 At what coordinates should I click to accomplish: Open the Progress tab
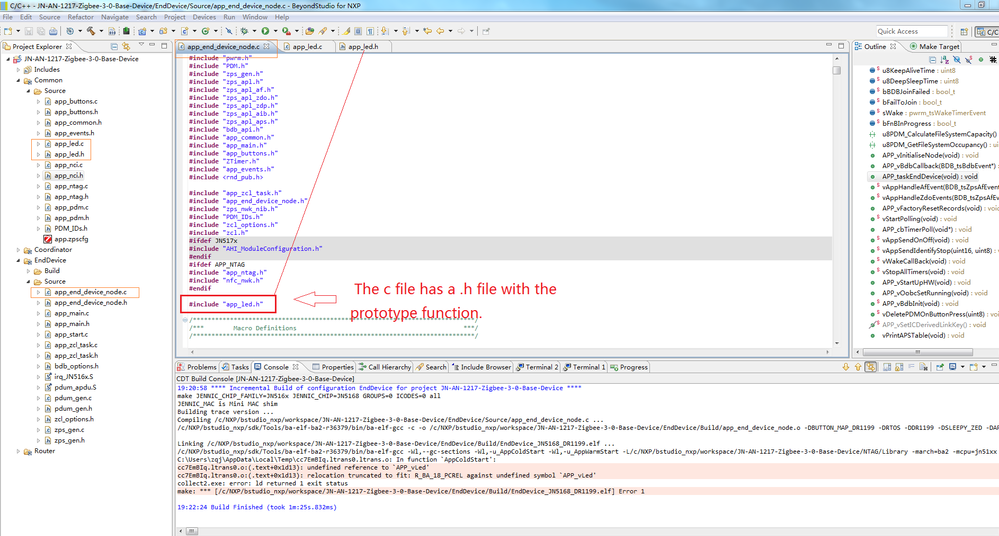point(629,367)
